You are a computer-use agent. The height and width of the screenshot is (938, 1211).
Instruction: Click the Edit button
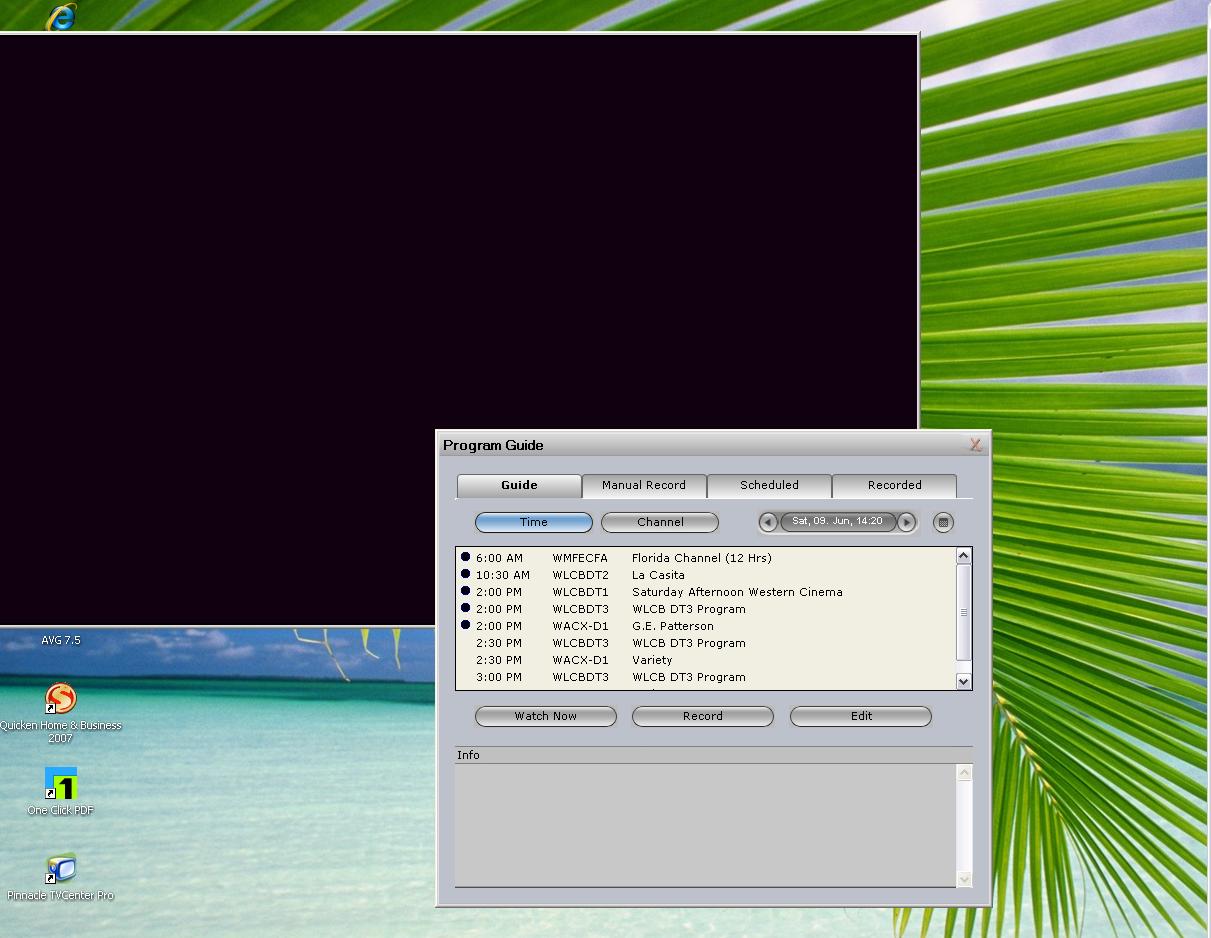coord(860,716)
